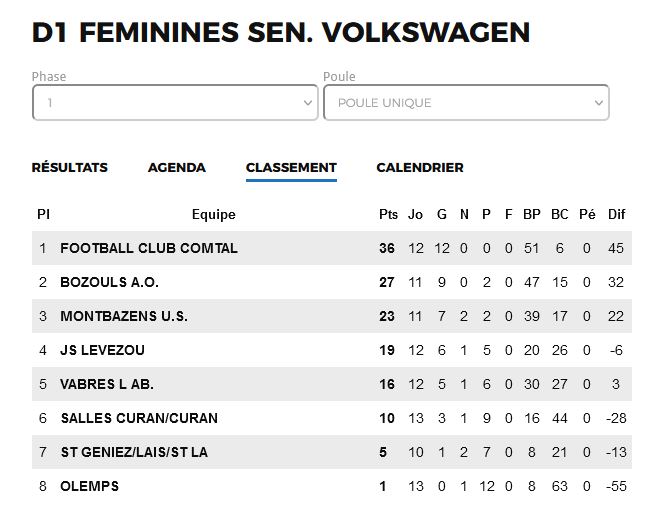
Task: Click the Equipe column header
Action: (213, 214)
